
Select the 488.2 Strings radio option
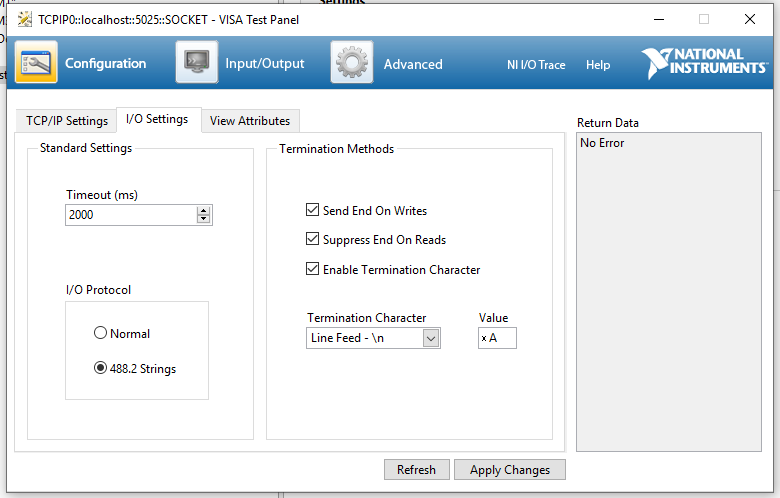(100, 368)
